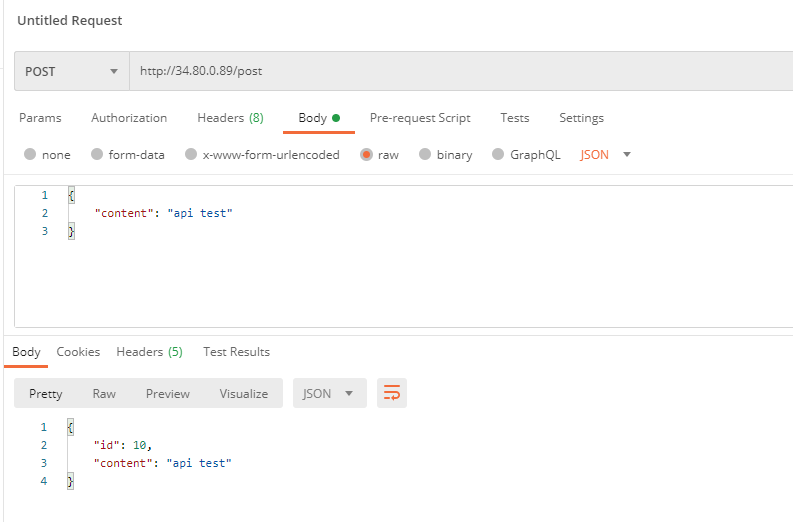The image size is (793, 522).
Task: Show response Cookies tab
Action: 78,352
